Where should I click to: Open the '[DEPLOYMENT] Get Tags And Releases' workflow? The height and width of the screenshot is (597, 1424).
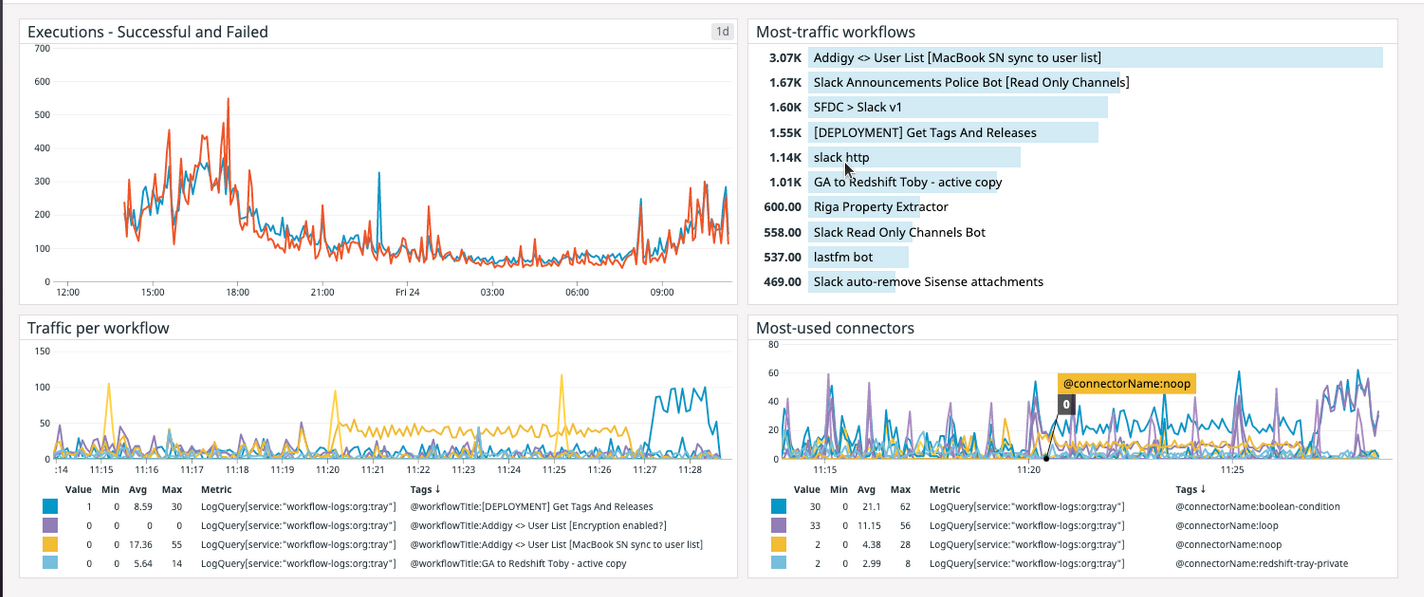click(x=925, y=132)
